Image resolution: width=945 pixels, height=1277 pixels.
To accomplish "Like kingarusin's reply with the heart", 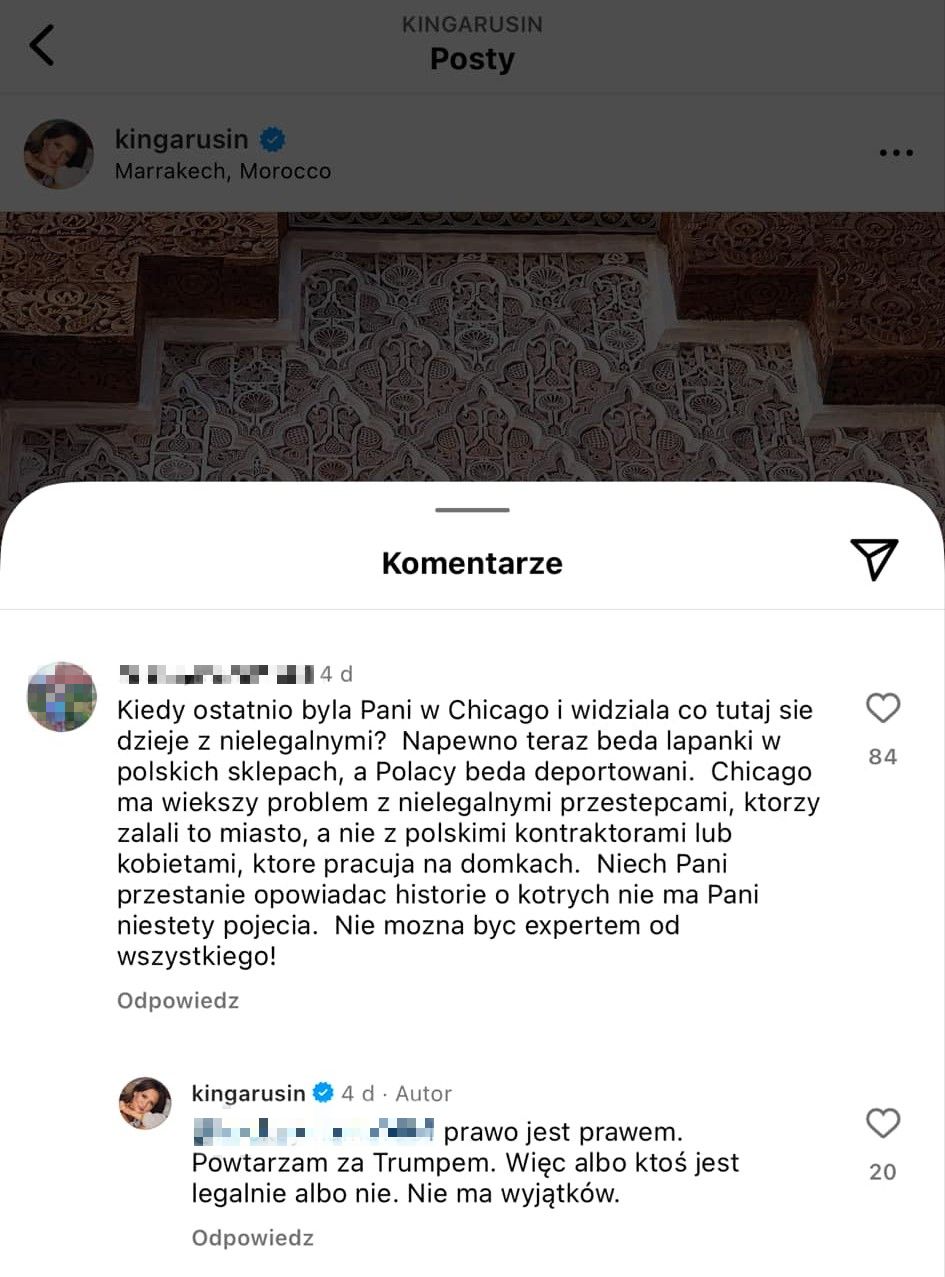I will pos(883,1123).
